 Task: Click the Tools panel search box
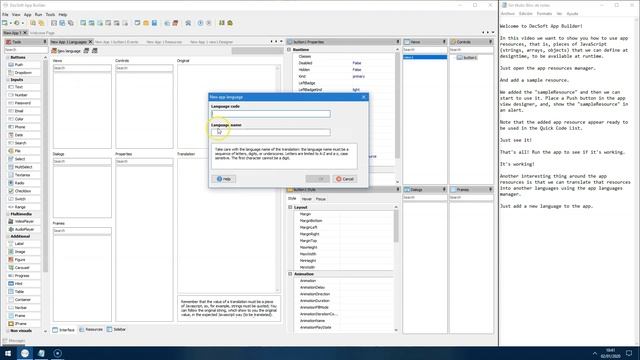[26, 50]
